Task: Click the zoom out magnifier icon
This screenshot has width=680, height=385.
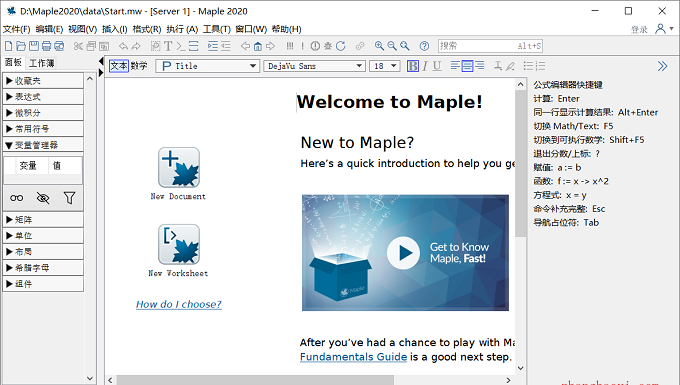Action: click(392, 46)
